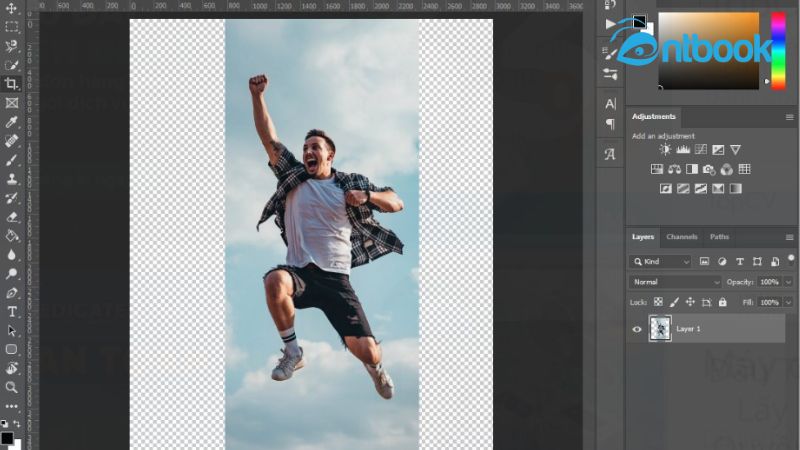Open the Layers panel menu
Viewport: 800px width, 450px height.
point(789,237)
